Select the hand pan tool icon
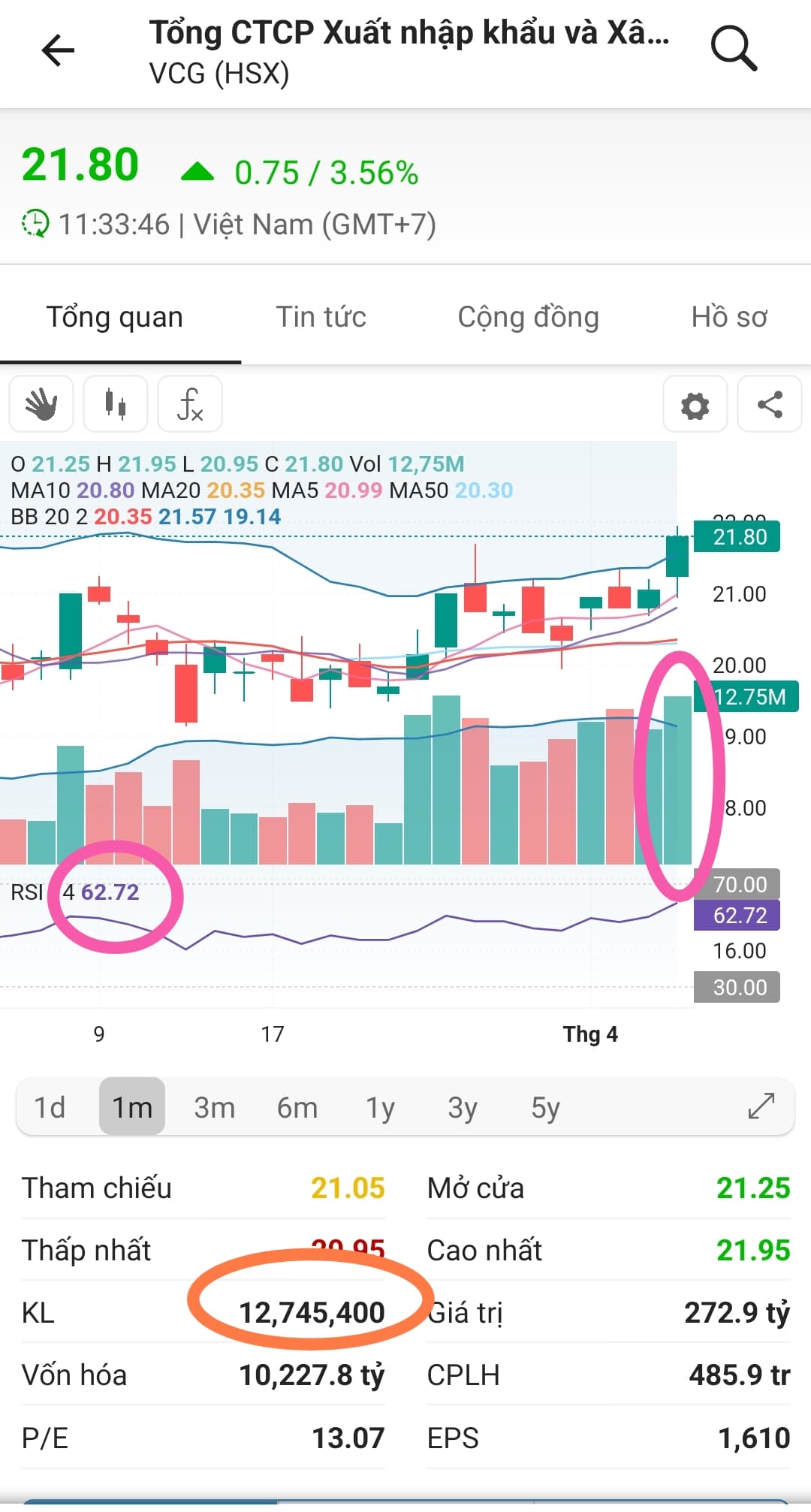 41,404
